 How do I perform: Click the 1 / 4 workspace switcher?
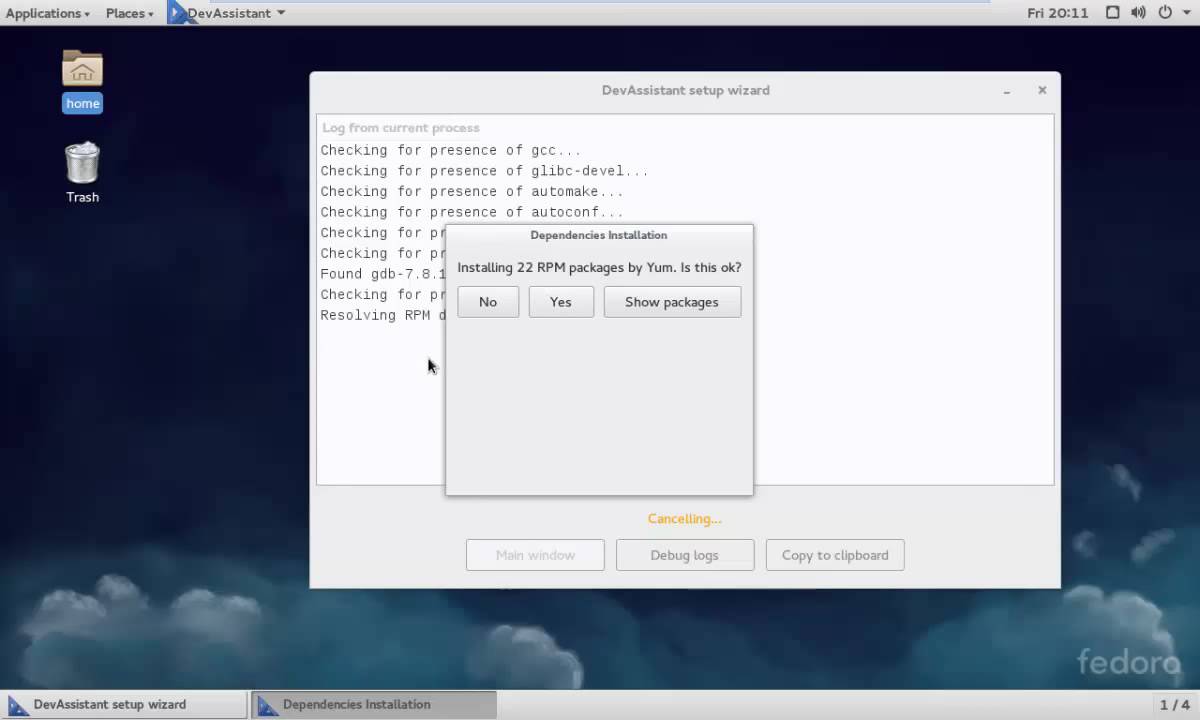pos(1174,705)
